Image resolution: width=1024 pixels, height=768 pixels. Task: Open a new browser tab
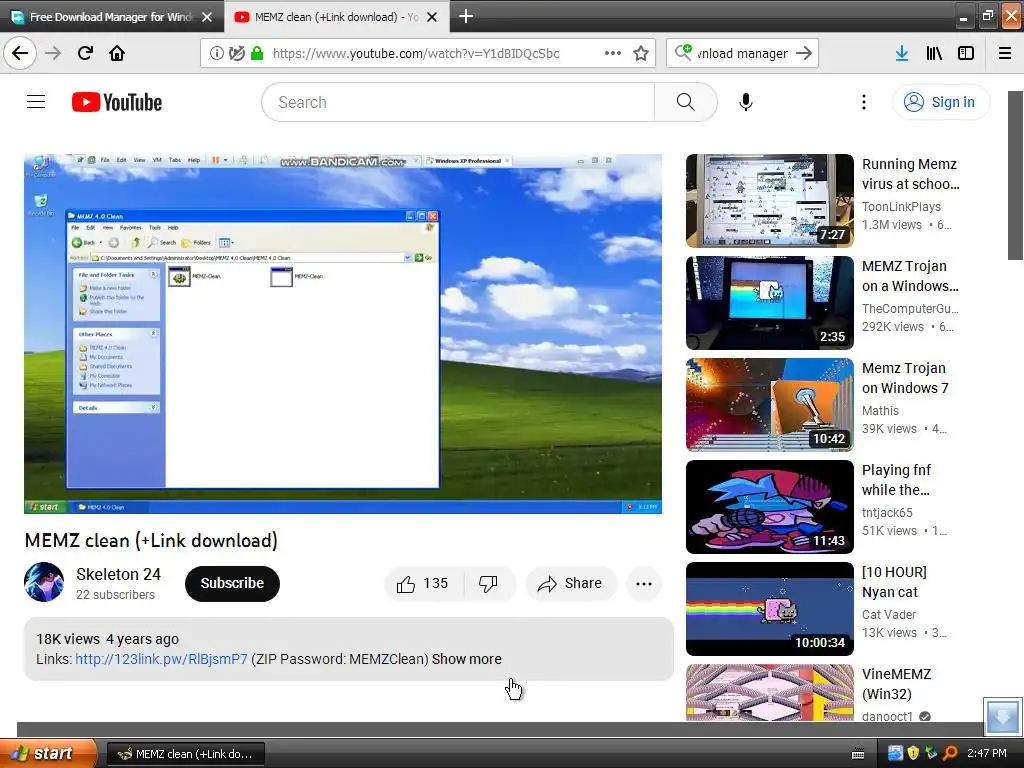[x=466, y=16]
